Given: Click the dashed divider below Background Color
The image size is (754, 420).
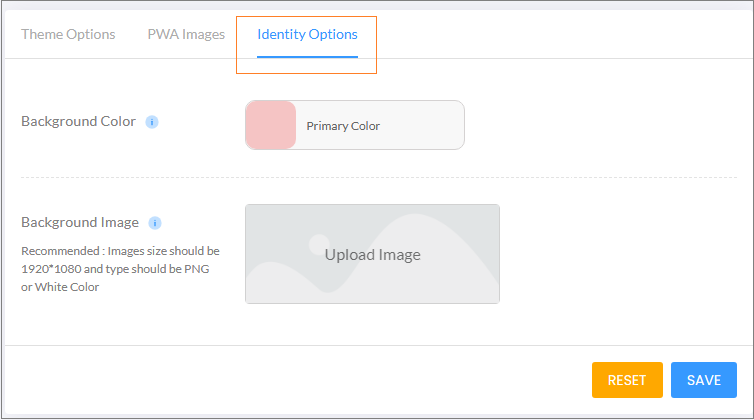Looking at the screenshot, I should pos(379,178).
